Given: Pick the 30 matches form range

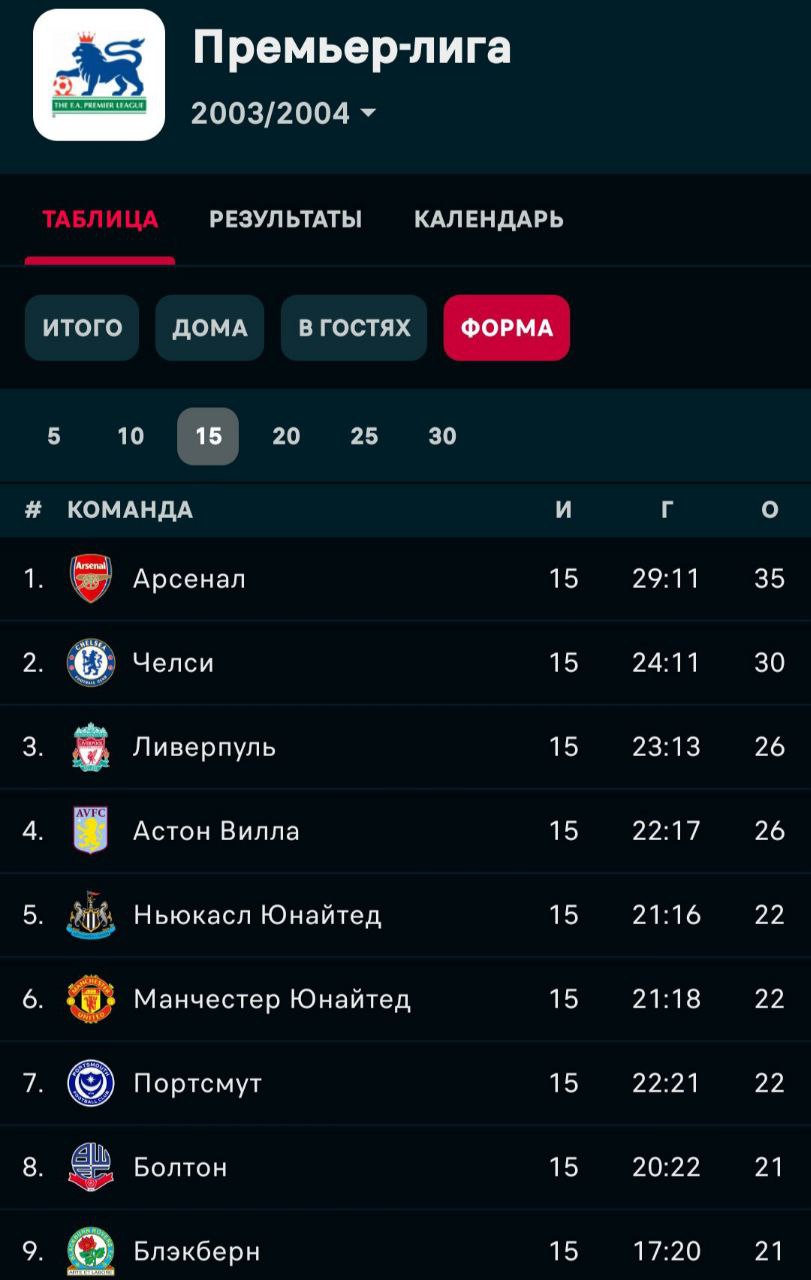Looking at the screenshot, I should pos(442,436).
